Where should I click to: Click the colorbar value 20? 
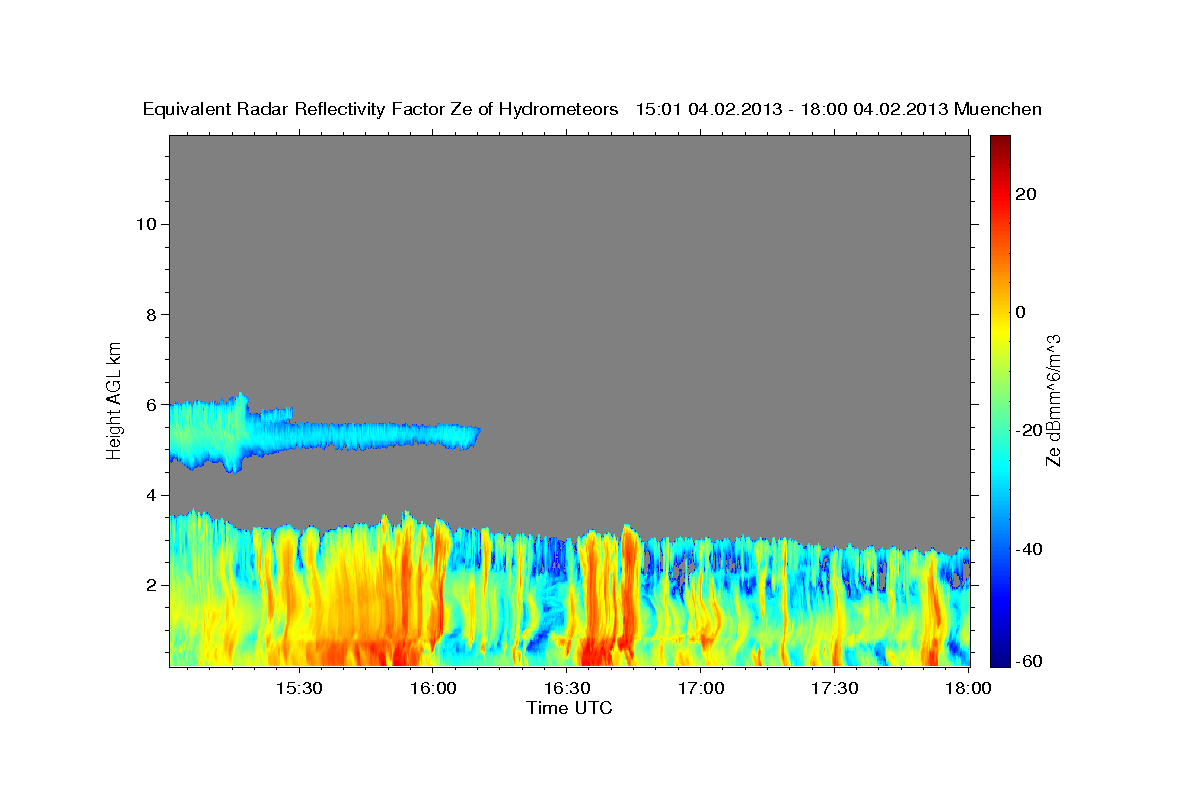(x=1027, y=194)
